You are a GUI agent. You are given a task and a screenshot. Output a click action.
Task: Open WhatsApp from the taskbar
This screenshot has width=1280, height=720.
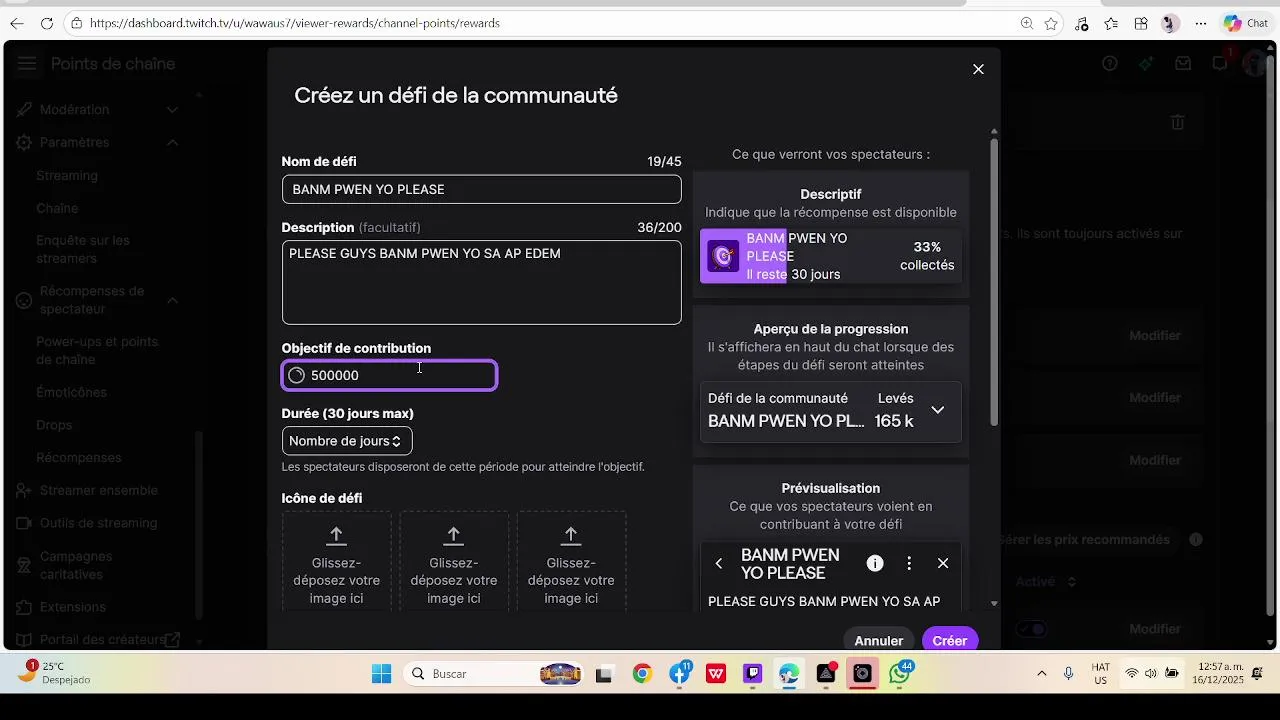point(900,674)
